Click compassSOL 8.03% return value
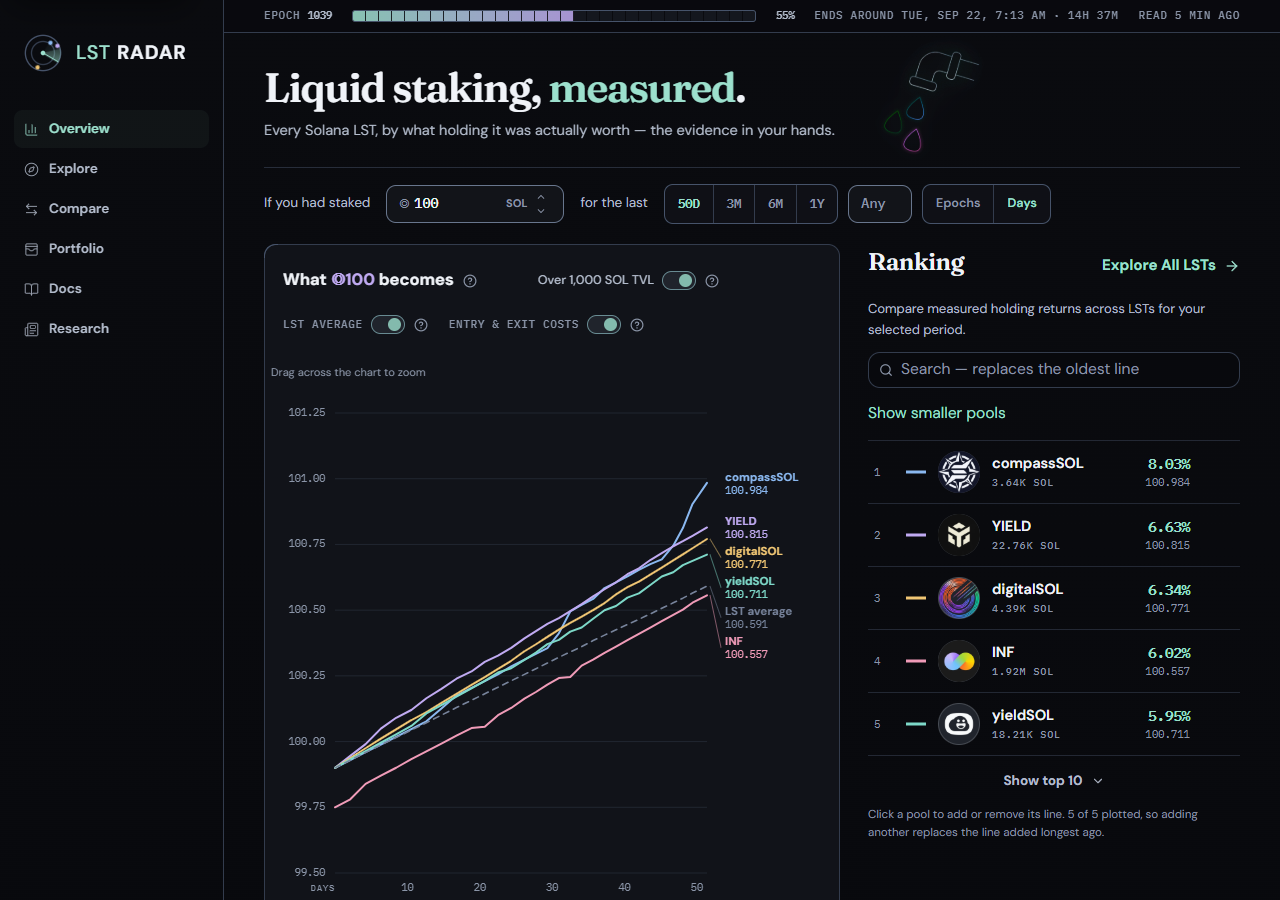Screen dimensions: 1280x900 coord(1168,464)
